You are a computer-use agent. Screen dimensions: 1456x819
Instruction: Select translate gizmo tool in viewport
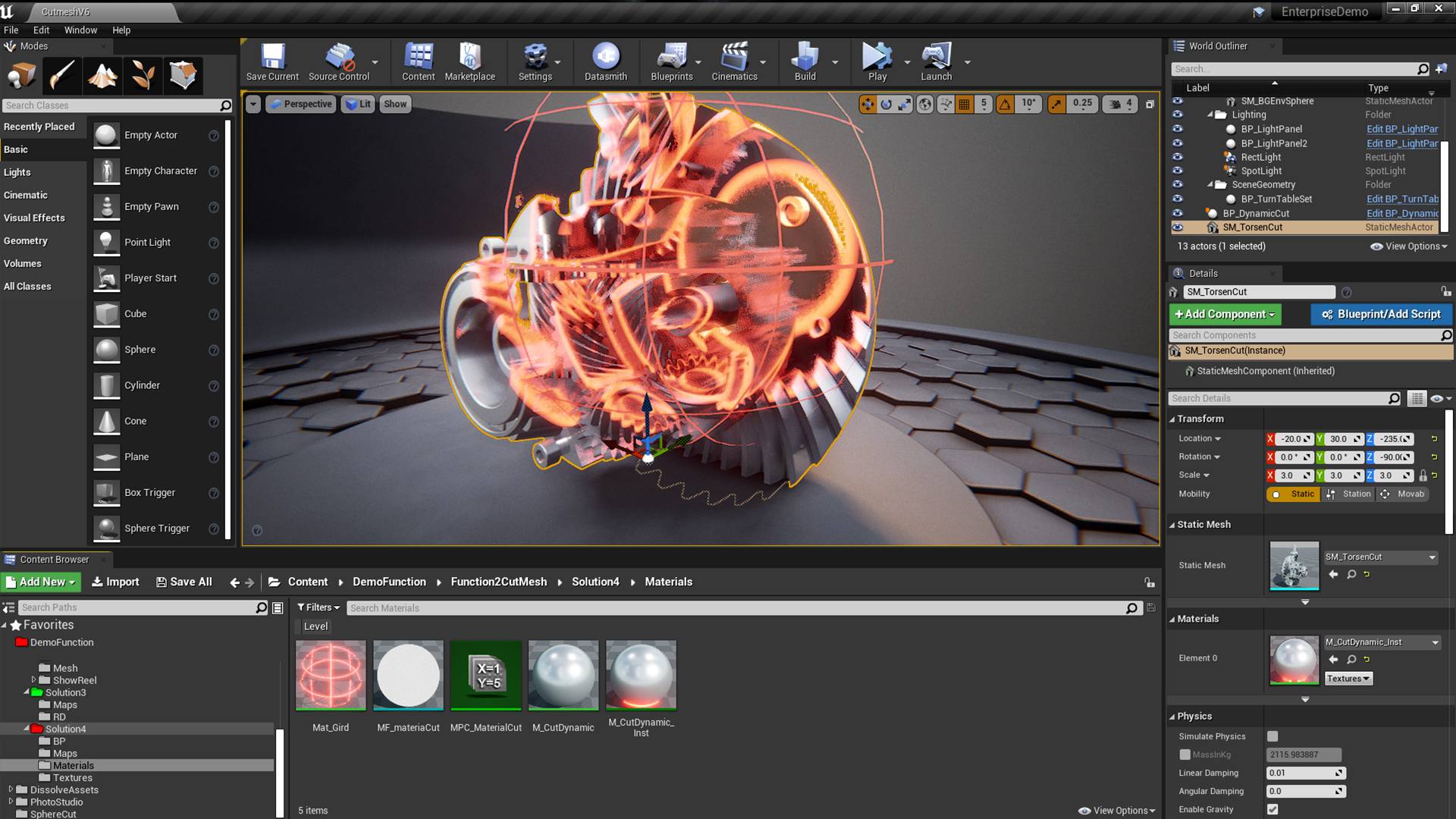(868, 104)
